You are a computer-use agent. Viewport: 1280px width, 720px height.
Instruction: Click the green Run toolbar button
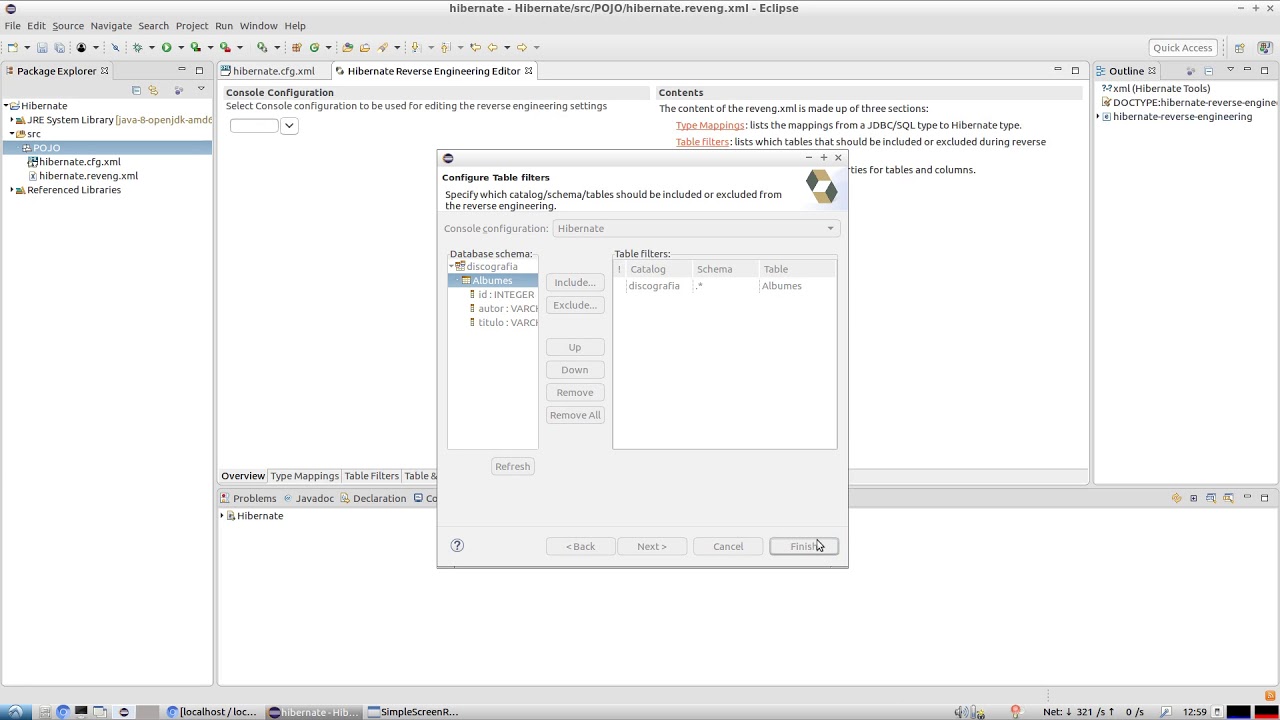click(x=166, y=47)
